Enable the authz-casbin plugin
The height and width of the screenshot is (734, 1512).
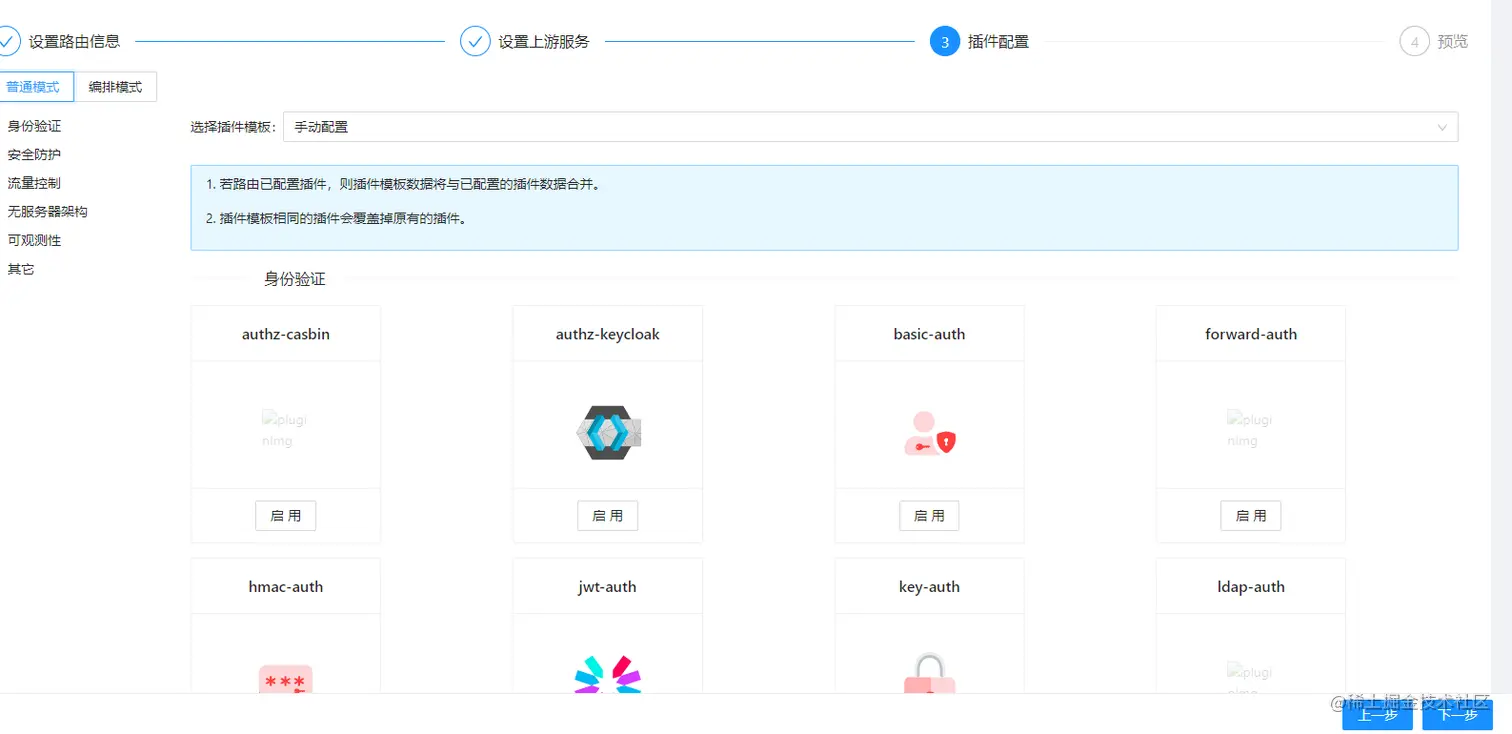(286, 516)
